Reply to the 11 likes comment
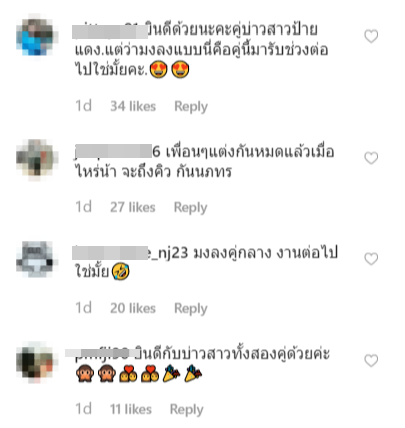405x428 pixels. pos(187,410)
